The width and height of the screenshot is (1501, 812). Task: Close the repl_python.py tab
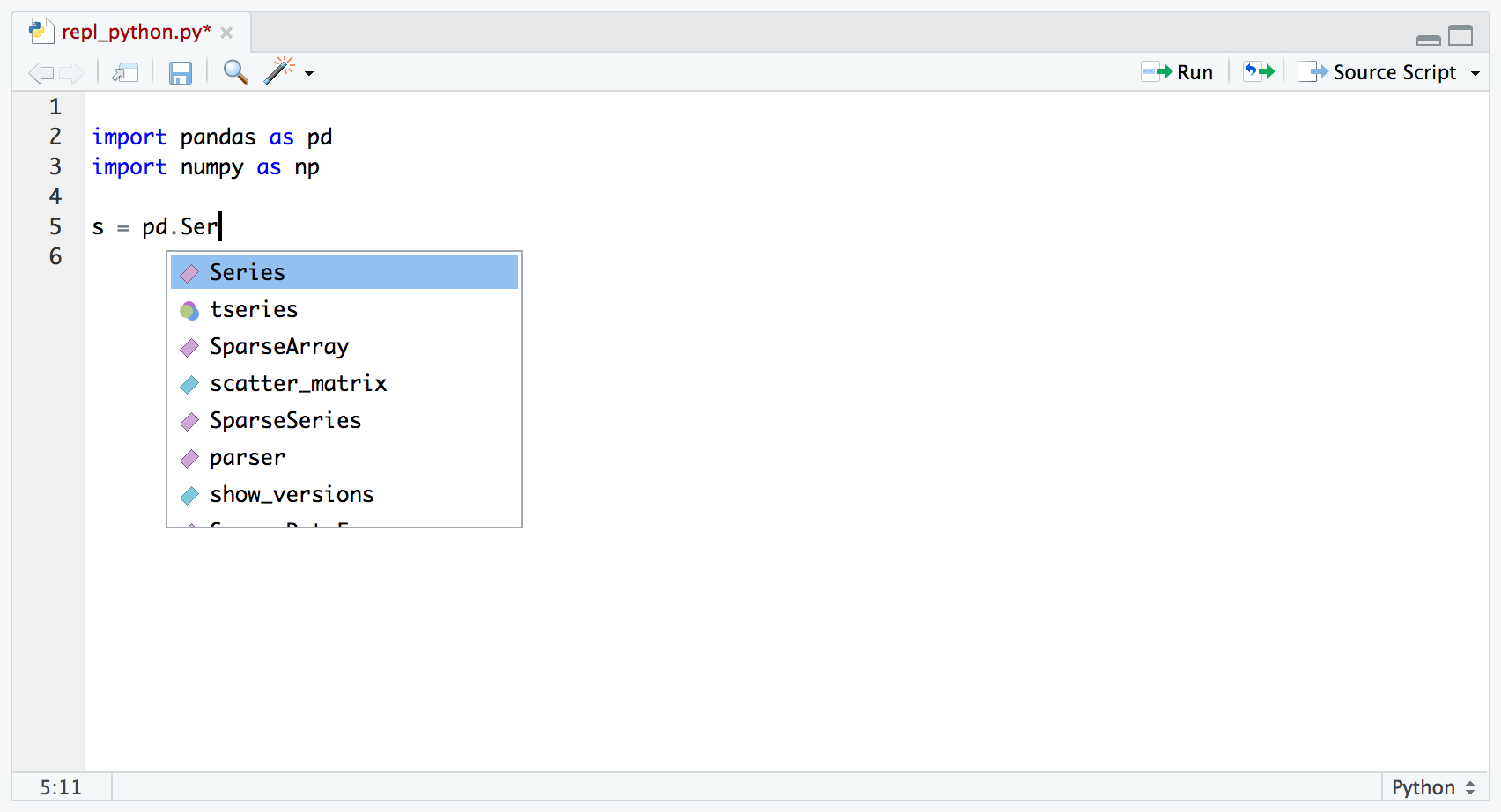[x=226, y=33]
